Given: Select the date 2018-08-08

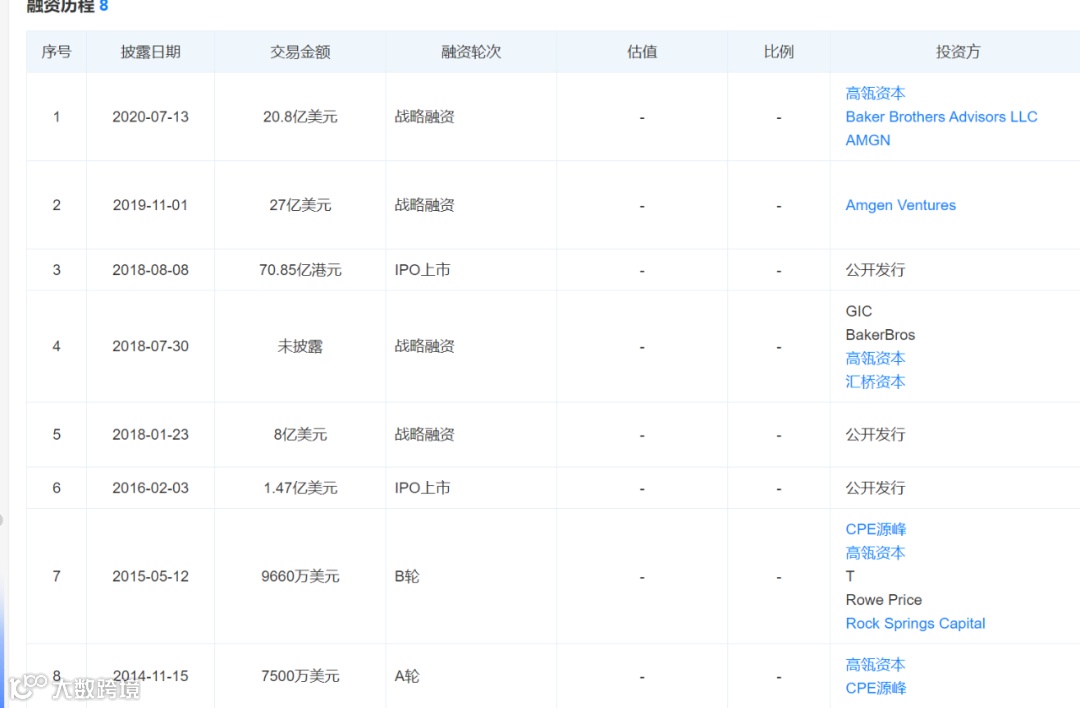Looking at the screenshot, I should 150,269.
